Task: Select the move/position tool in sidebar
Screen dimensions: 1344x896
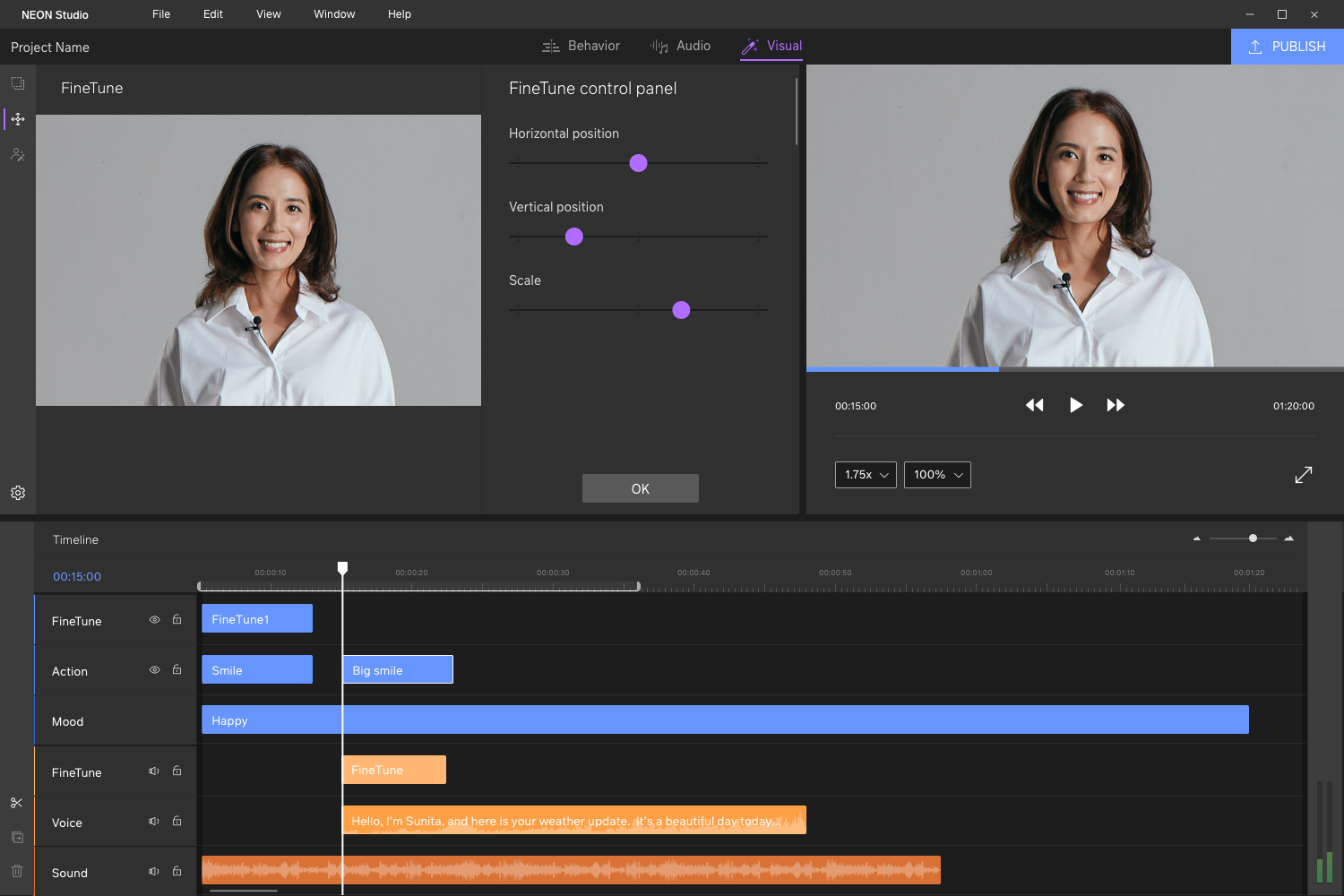Action: coord(18,119)
